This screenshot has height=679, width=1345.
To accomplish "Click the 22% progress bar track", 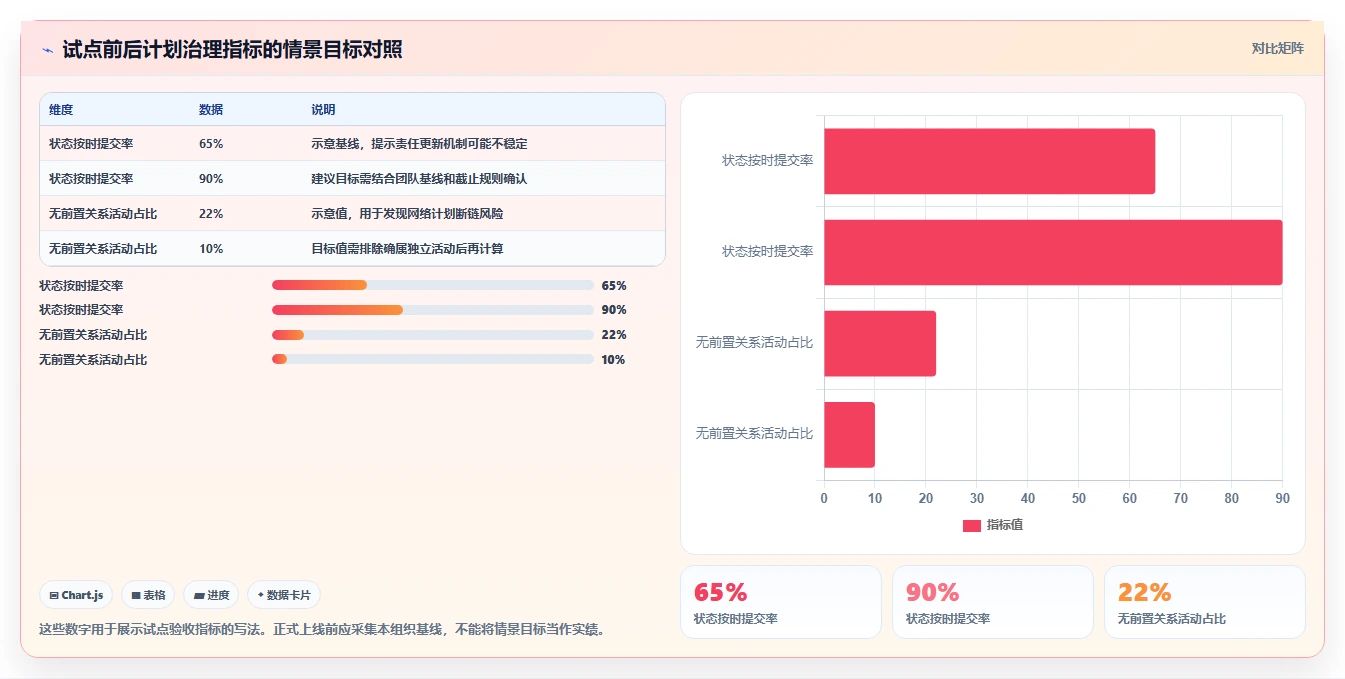I will click(x=433, y=335).
